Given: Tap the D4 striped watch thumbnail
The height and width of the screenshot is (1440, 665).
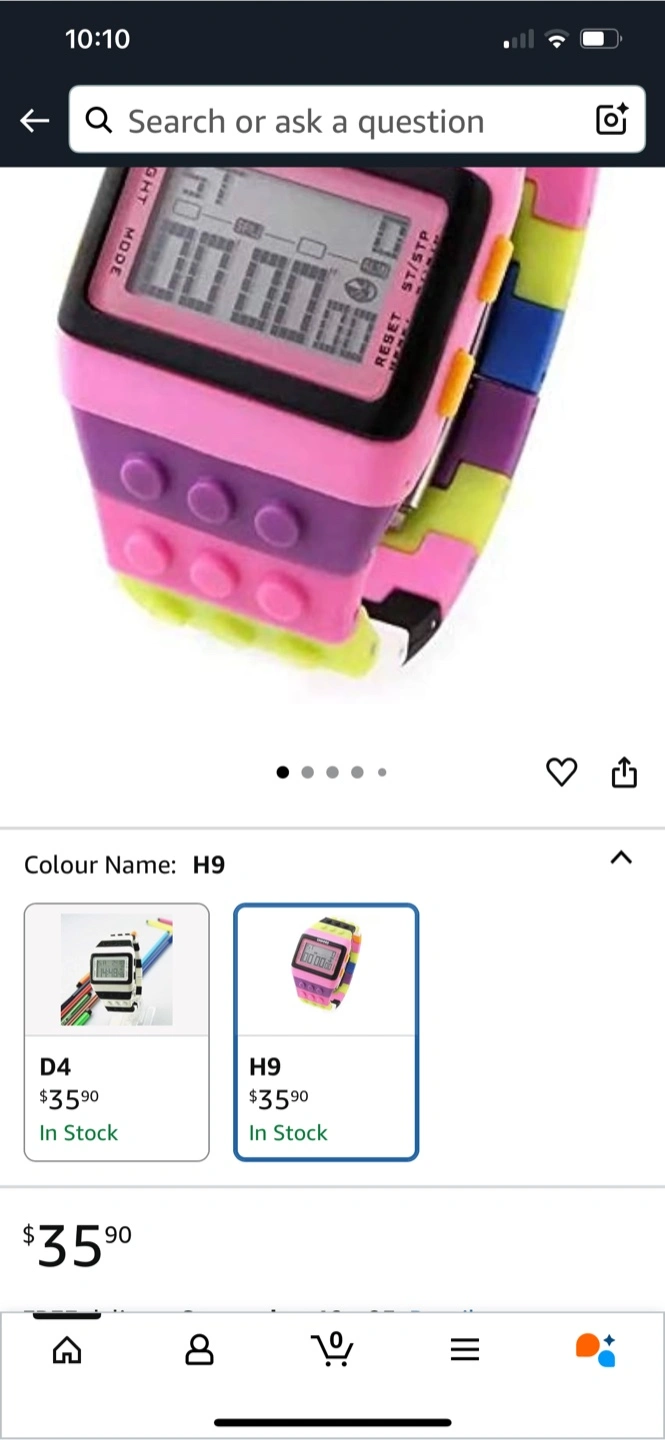Looking at the screenshot, I should (x=116, y=969).
